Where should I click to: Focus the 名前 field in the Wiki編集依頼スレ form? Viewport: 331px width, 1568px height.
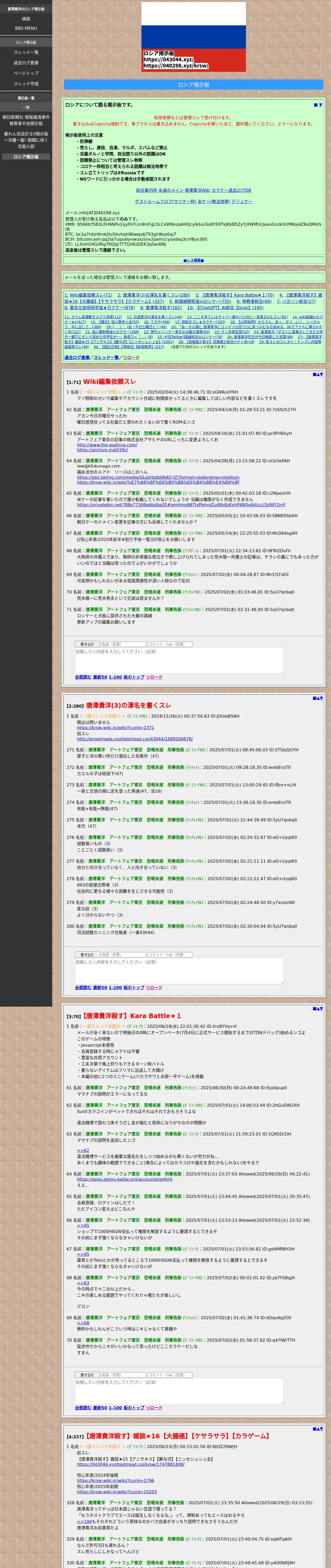(123, 644)
